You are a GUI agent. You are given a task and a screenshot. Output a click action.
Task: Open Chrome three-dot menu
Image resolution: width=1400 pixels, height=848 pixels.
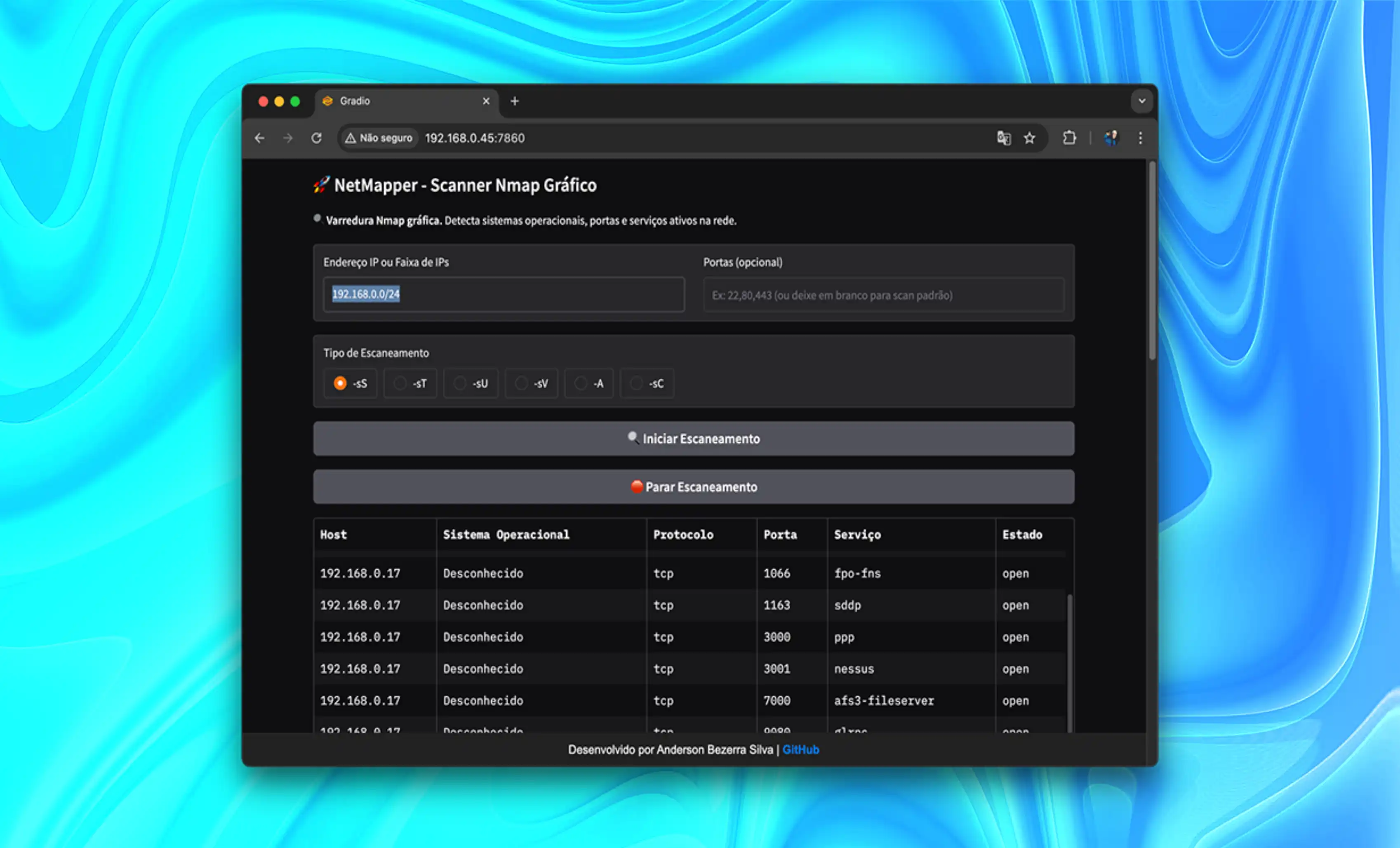(1140, 138)
